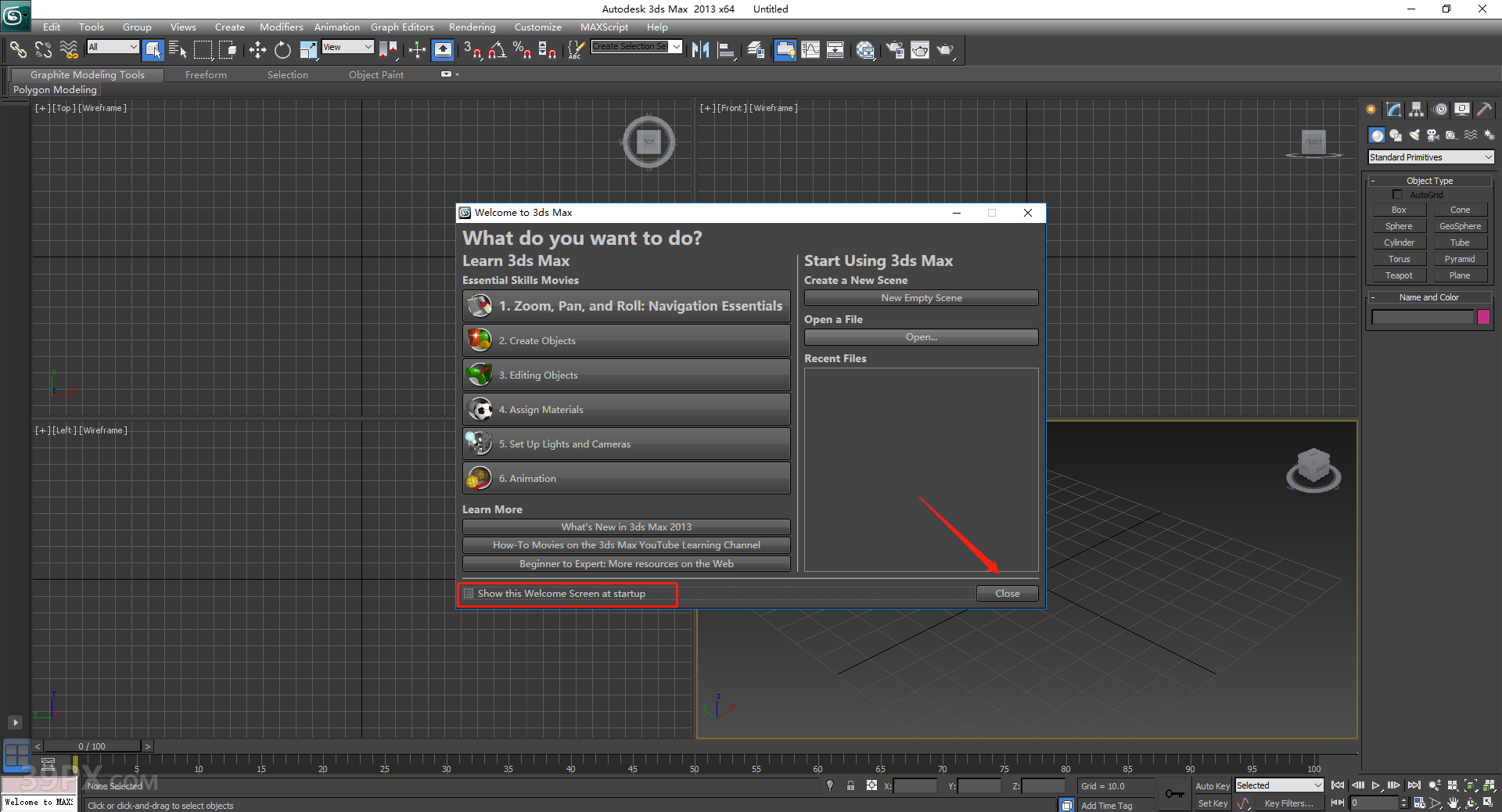Toggle the 3D Snaps icon
Viewport: 1502px width, 812px height.
[473, 50]
